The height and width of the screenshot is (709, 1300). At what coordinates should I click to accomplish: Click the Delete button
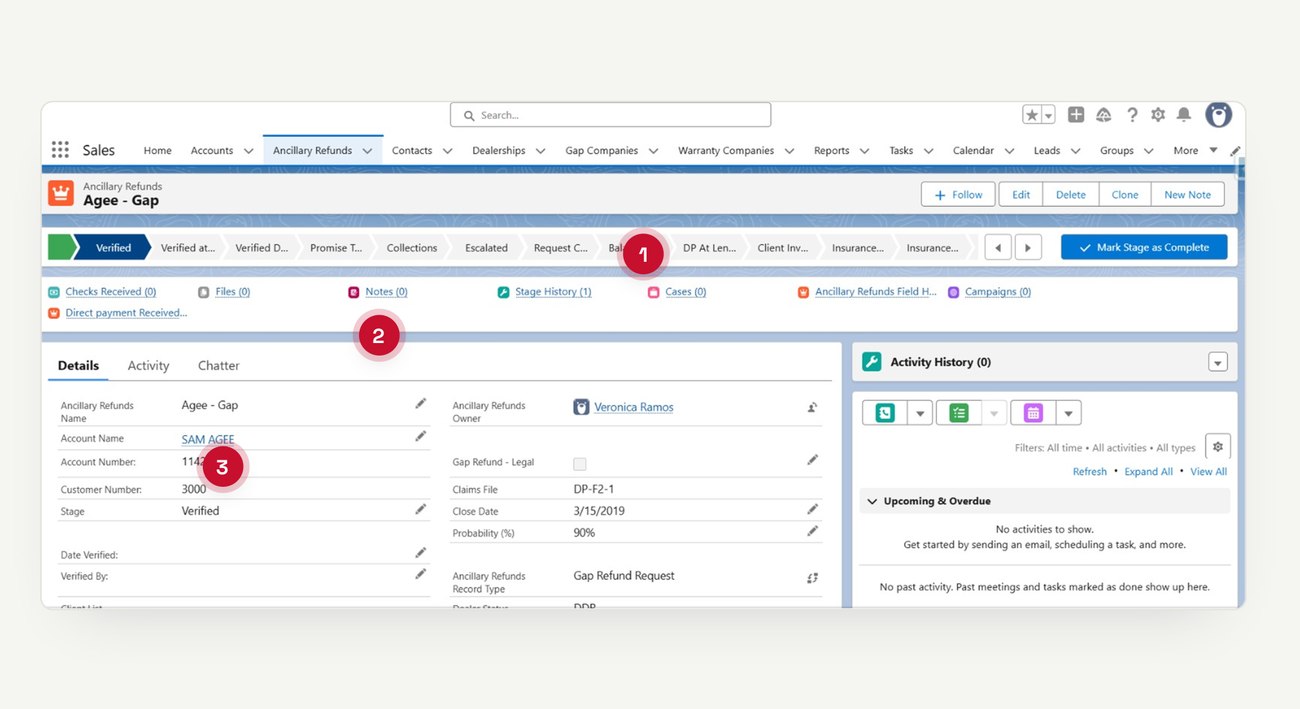tap(1071, 195)
